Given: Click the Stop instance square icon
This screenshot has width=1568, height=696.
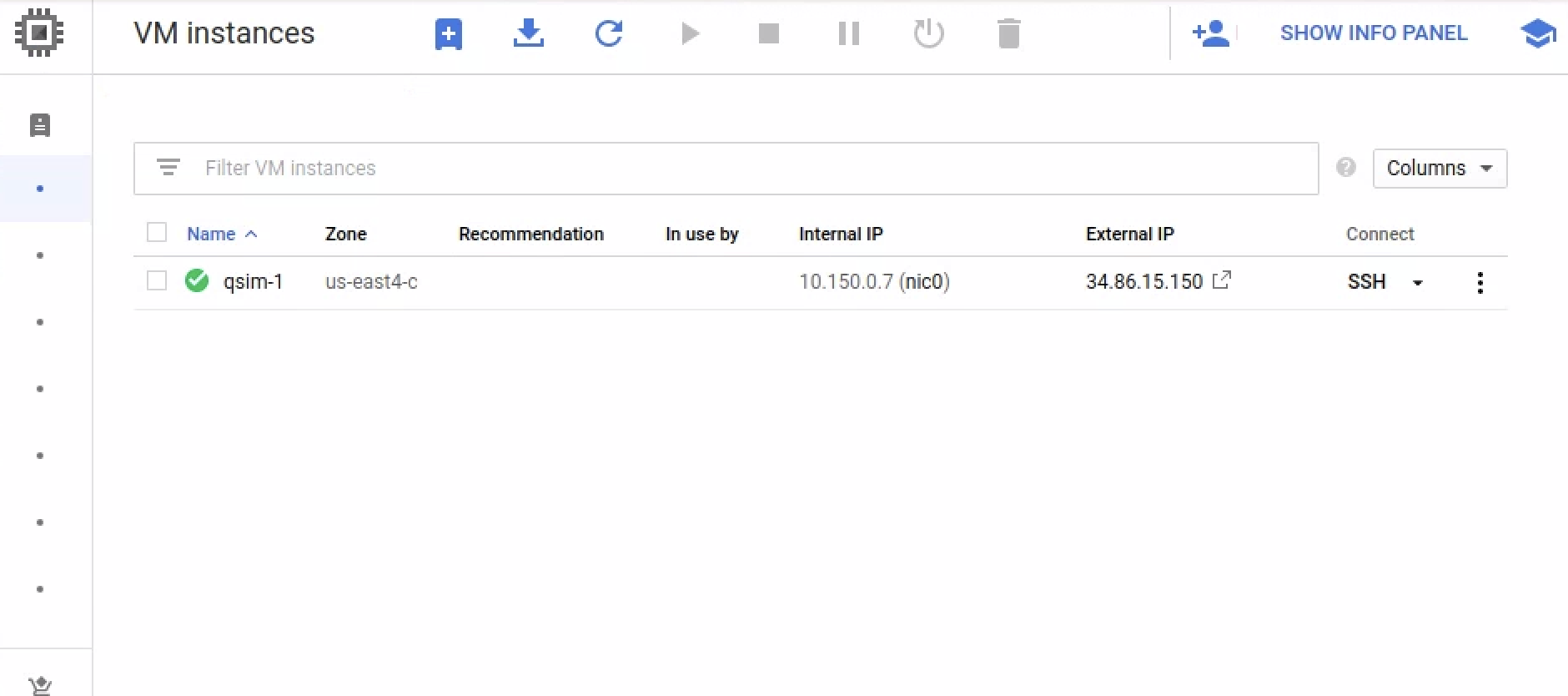Looking at the screenshot, I should pos(768,34).
